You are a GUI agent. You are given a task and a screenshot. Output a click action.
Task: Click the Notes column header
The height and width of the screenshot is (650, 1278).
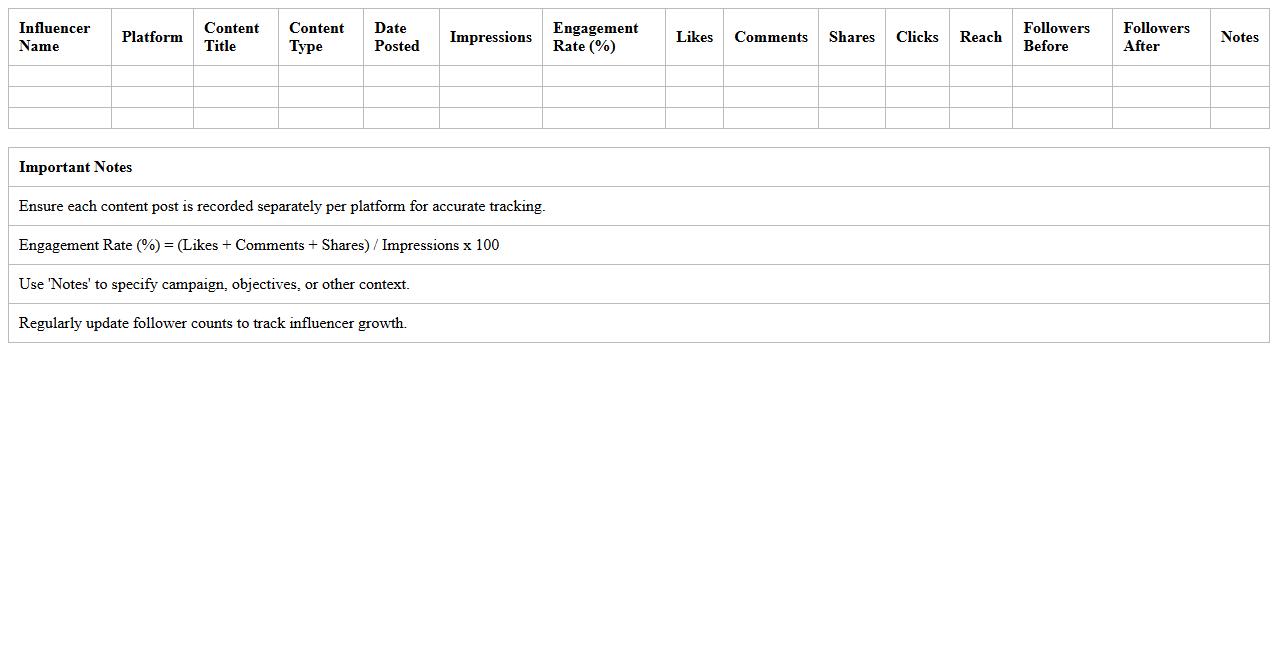click(1239, 37)
